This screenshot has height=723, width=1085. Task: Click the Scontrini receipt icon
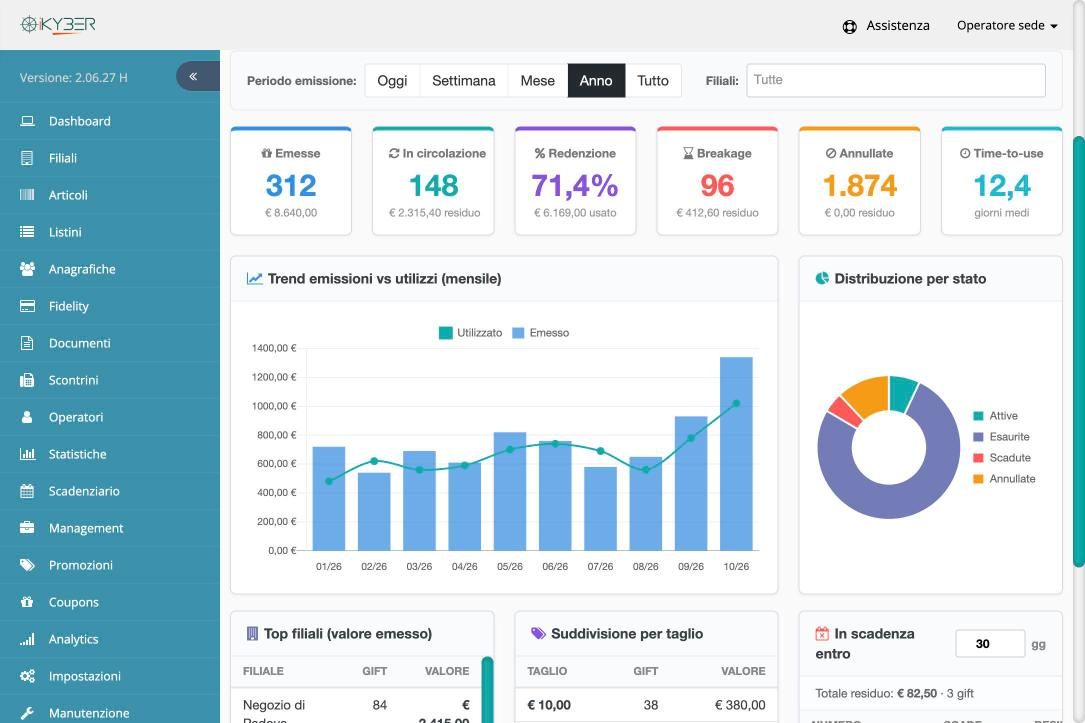(x=27, y=380)
